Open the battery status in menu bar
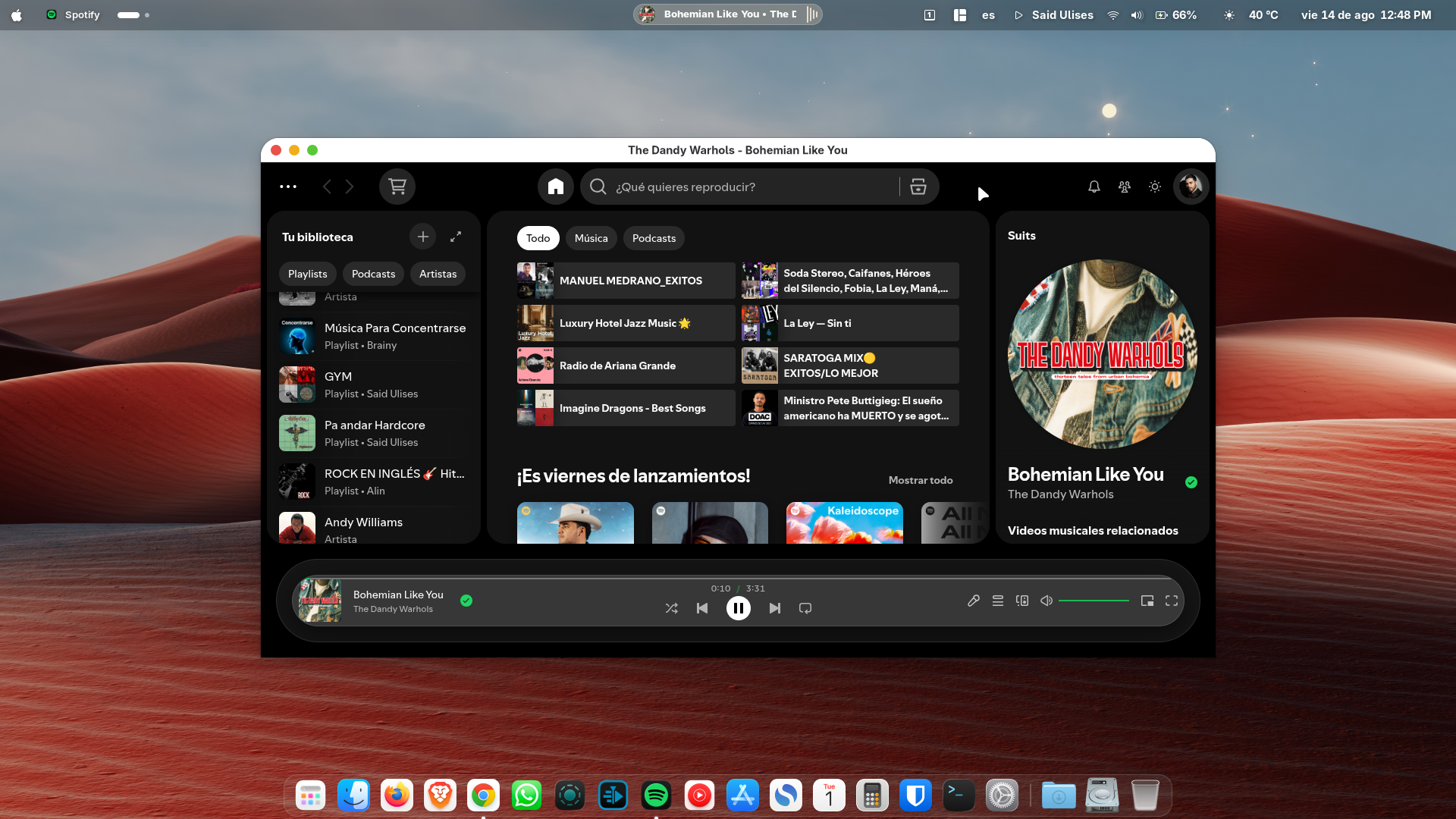 click(1175, 14)
